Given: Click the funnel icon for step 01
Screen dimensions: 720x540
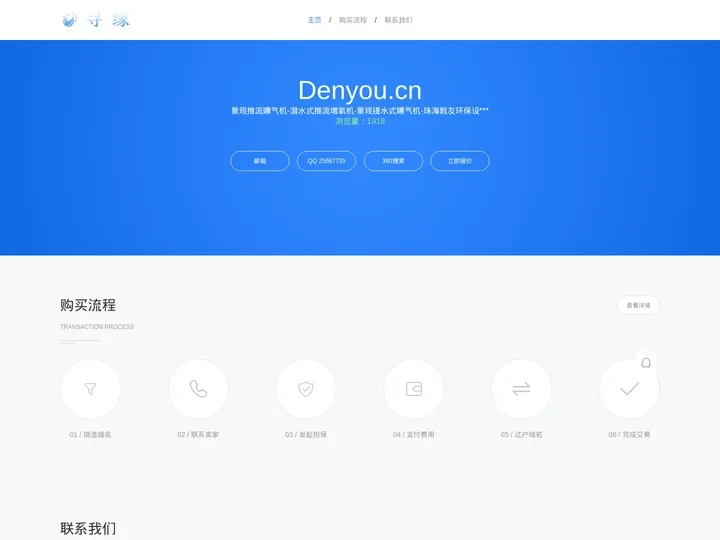Looking at the screenshot, I should click(x=90, y=389).
